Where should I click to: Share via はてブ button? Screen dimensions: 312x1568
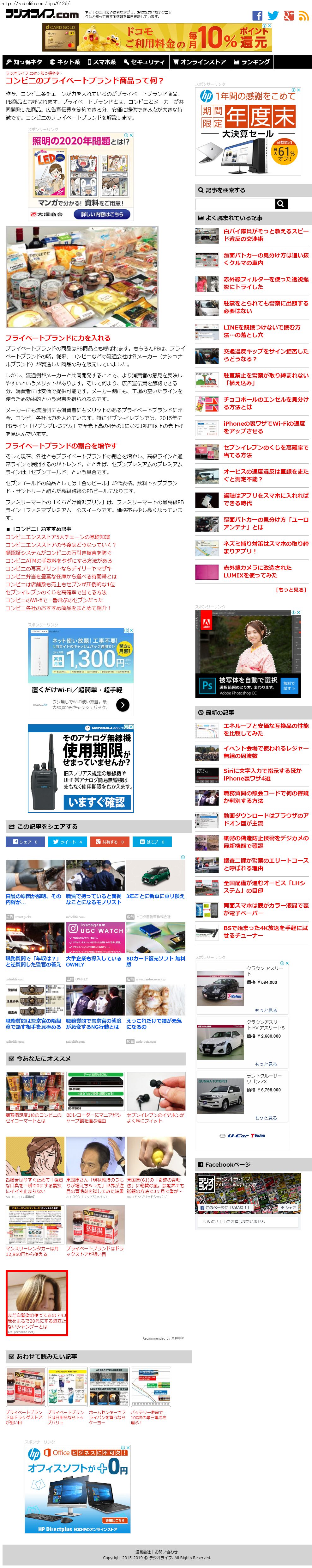click(152, 842)
